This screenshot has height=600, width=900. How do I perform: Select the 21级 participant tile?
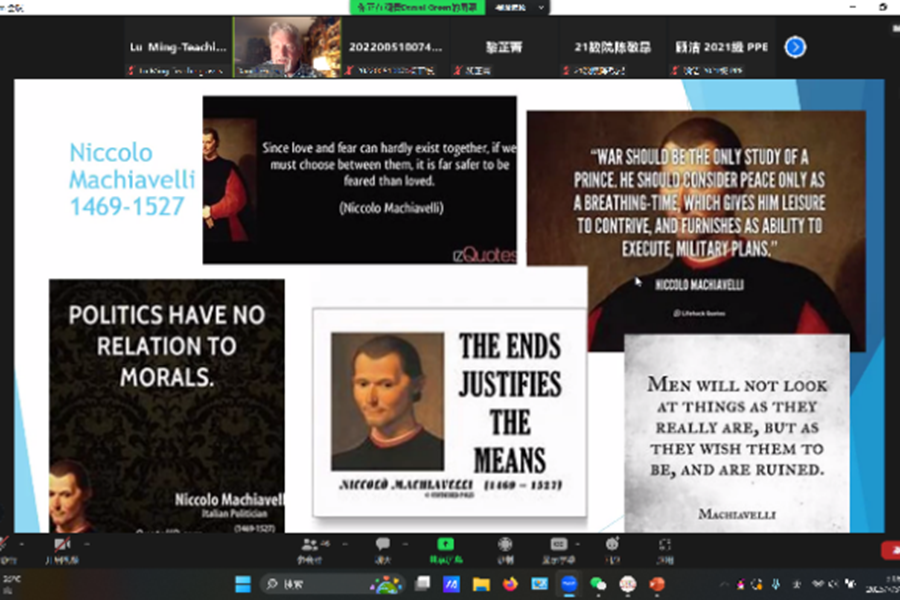[x=612, y=47]
